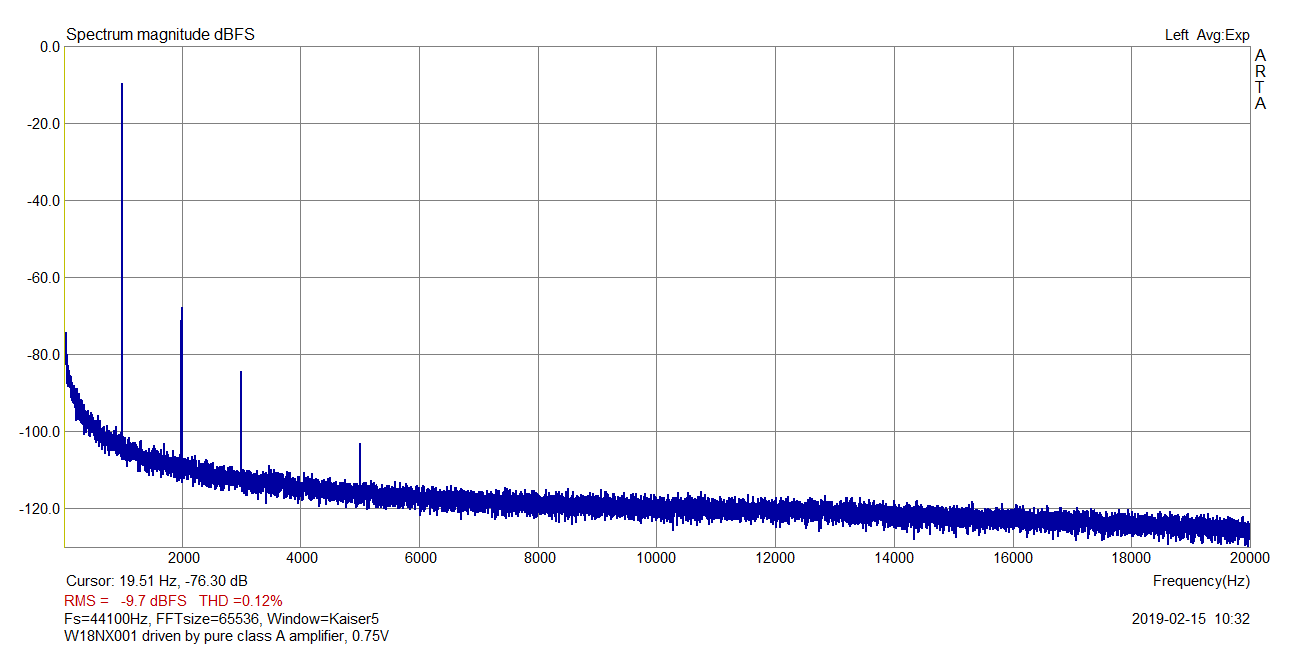Image resolution: width=1314 pixels, height=648 pixels.
Task: Click the 'Left' channel label
Action: (x=1177, y=35)
